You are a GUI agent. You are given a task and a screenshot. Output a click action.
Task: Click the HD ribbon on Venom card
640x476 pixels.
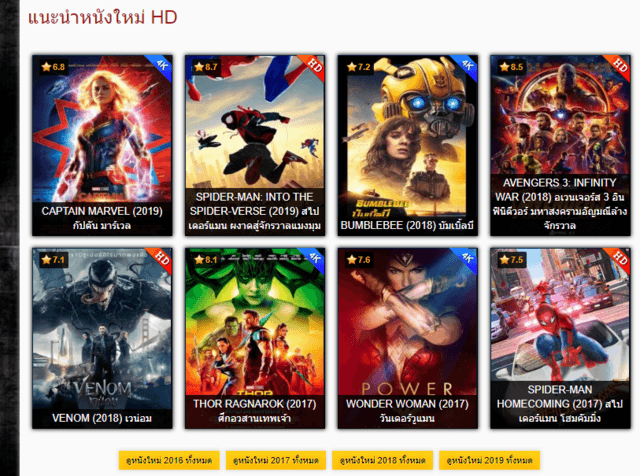point(161,258)
